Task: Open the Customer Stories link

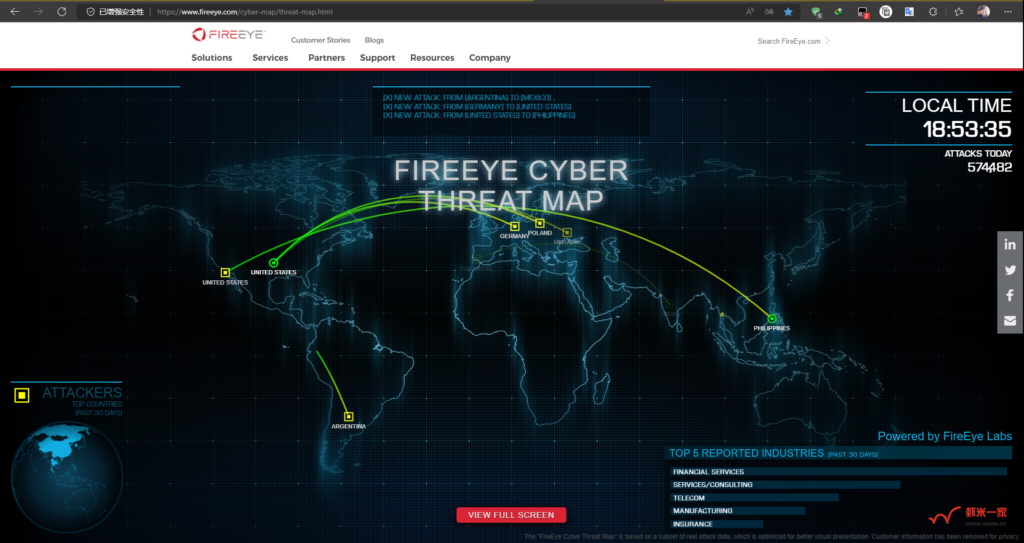Action: 320,40
